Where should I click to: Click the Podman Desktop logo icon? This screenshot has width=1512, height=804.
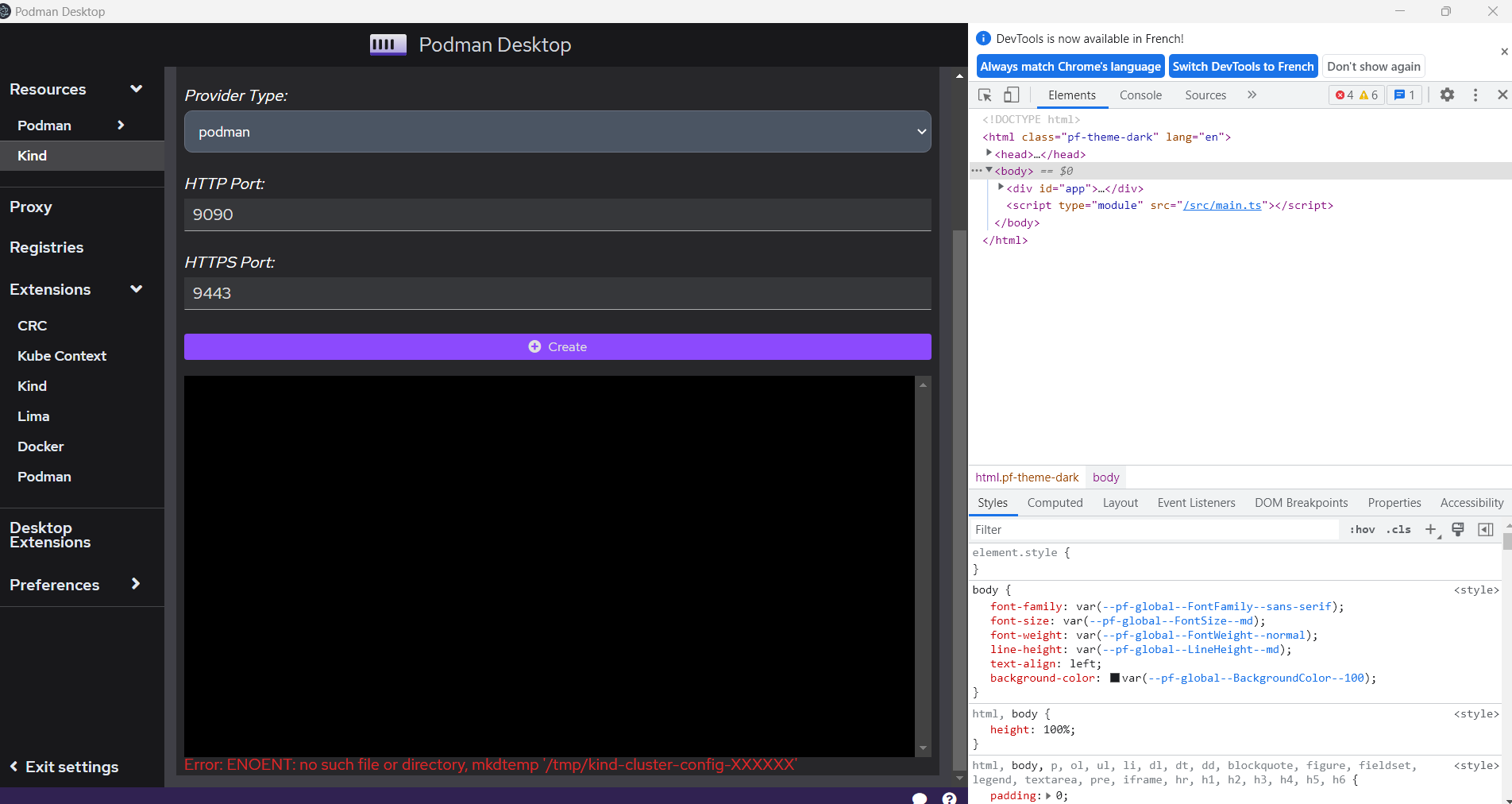[388, 44]
